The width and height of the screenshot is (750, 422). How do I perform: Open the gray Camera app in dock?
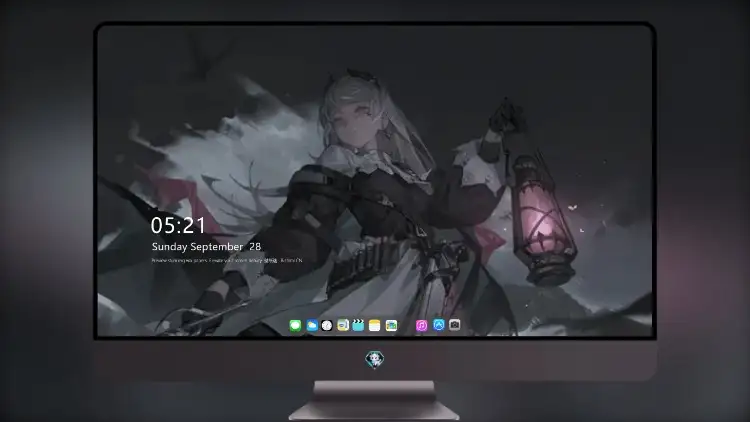click(x=454, y=325)
